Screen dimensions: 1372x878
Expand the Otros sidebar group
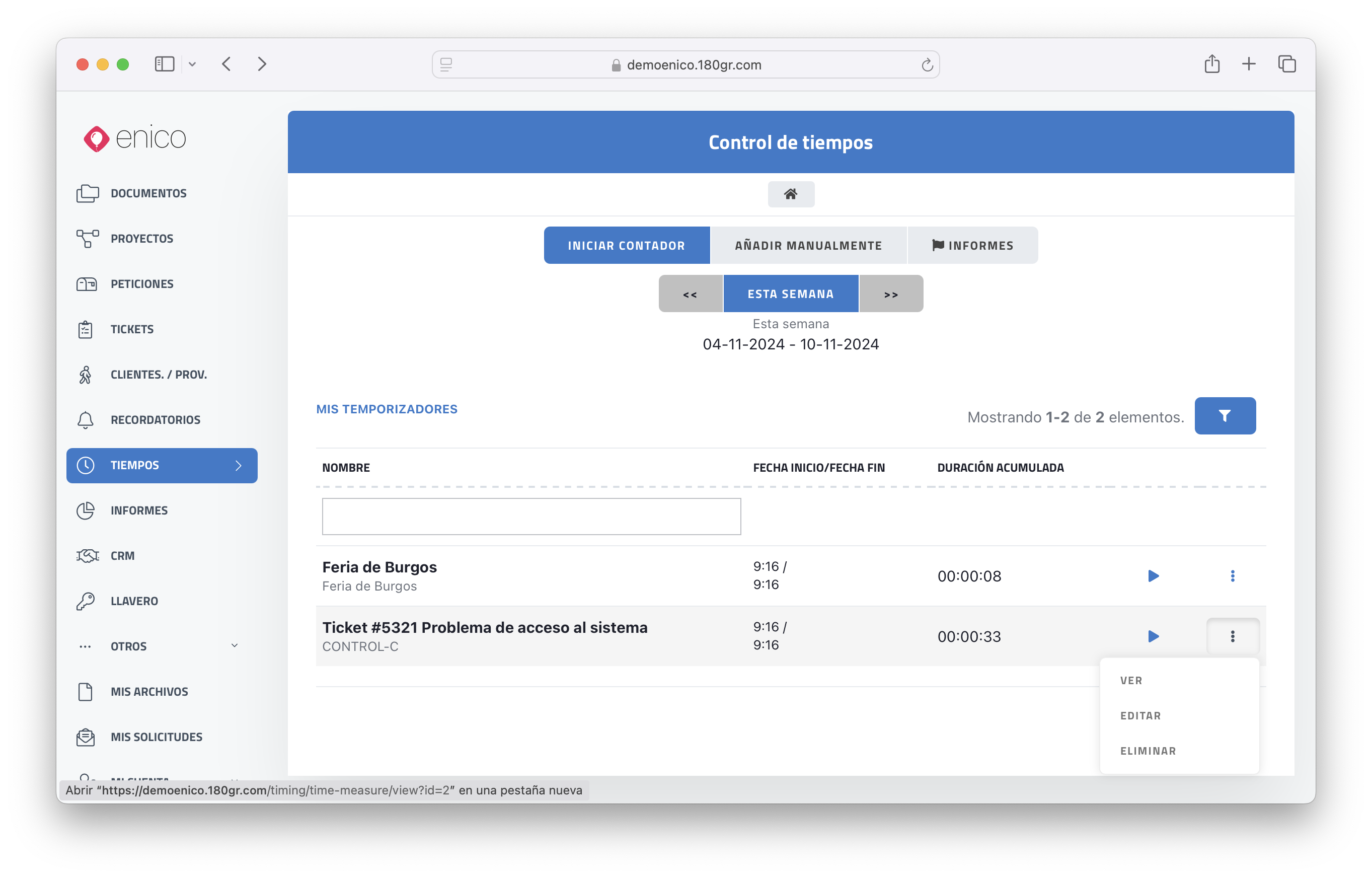(234, 646)
